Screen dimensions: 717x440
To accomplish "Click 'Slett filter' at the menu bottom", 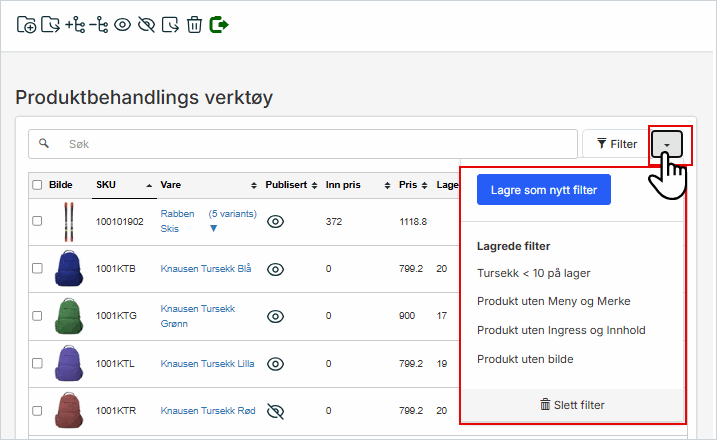I will point(572,405).
